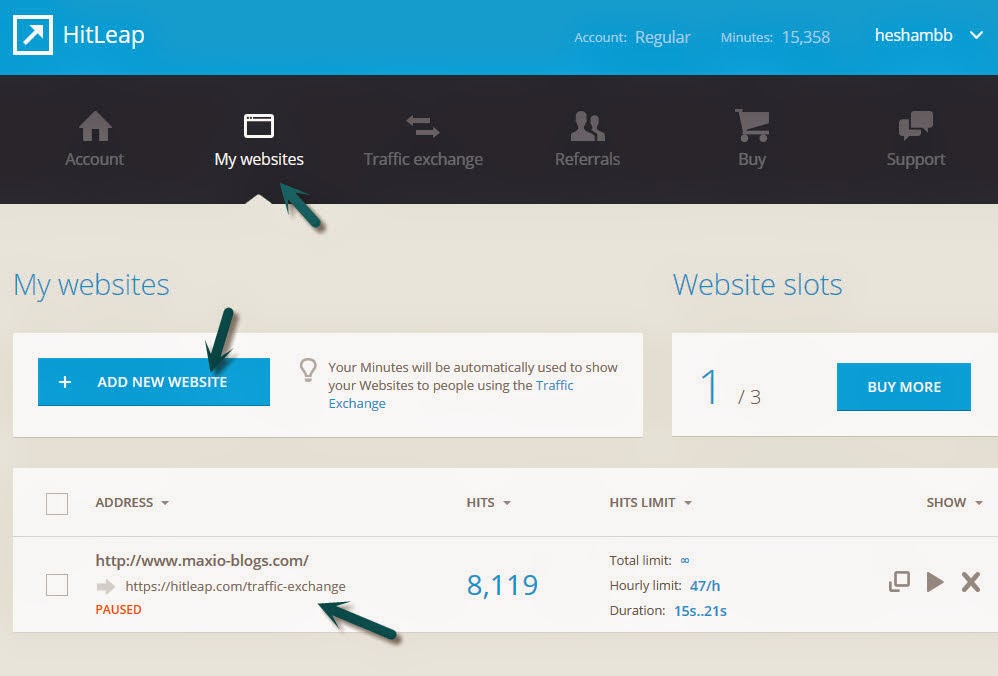Click the HitLeap brand name text
Image resolution: width=998 pixels, height=676 pixels.
pos(103,35)
